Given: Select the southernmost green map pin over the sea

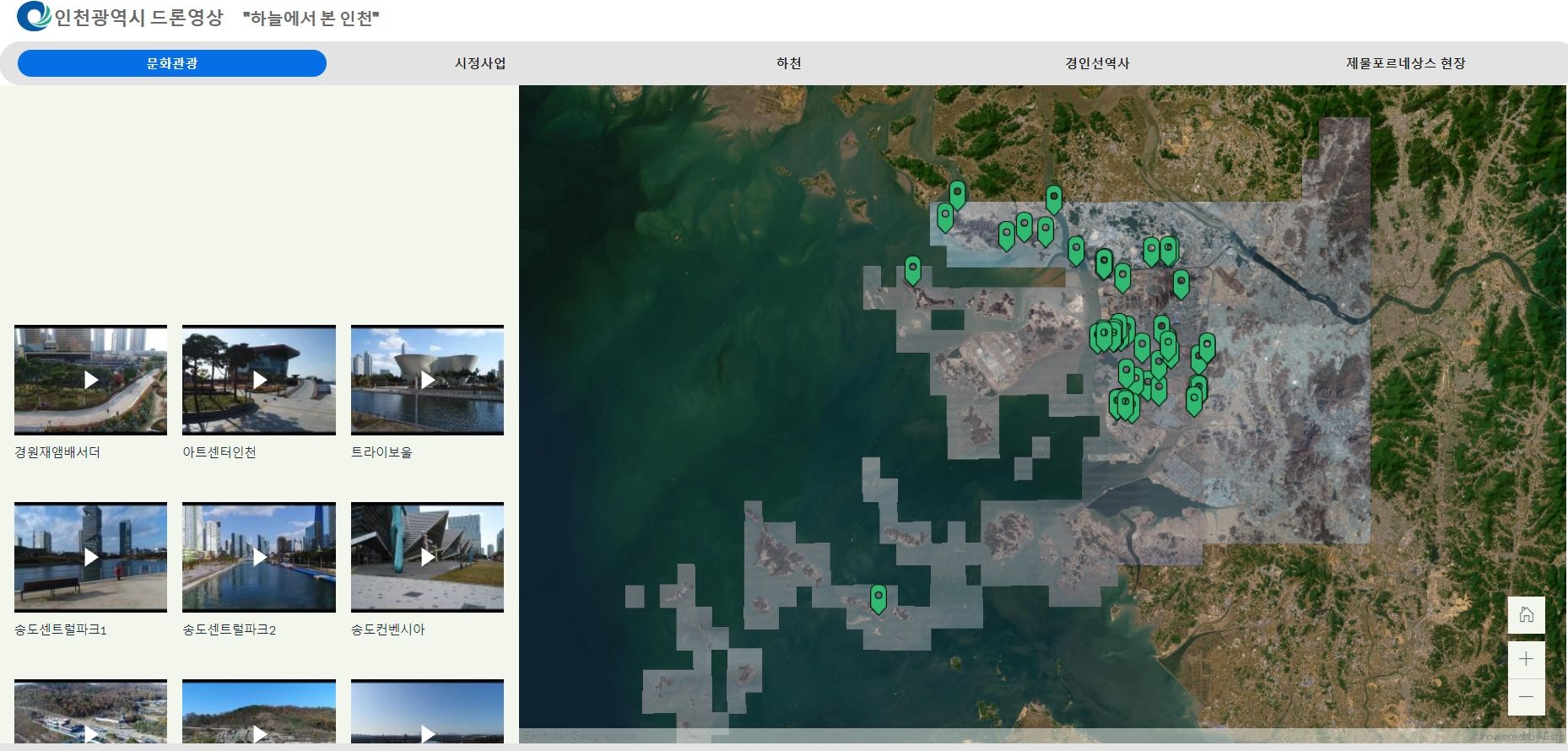Looking at the screenshot, I should pos(879,598).
